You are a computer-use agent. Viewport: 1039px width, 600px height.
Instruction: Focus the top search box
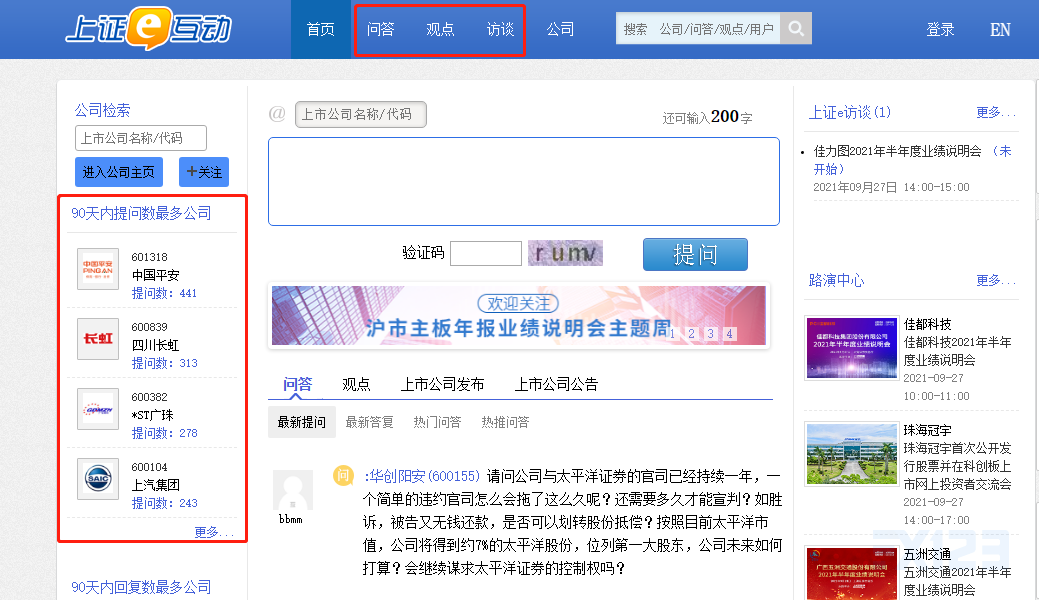tap(698, 29)
